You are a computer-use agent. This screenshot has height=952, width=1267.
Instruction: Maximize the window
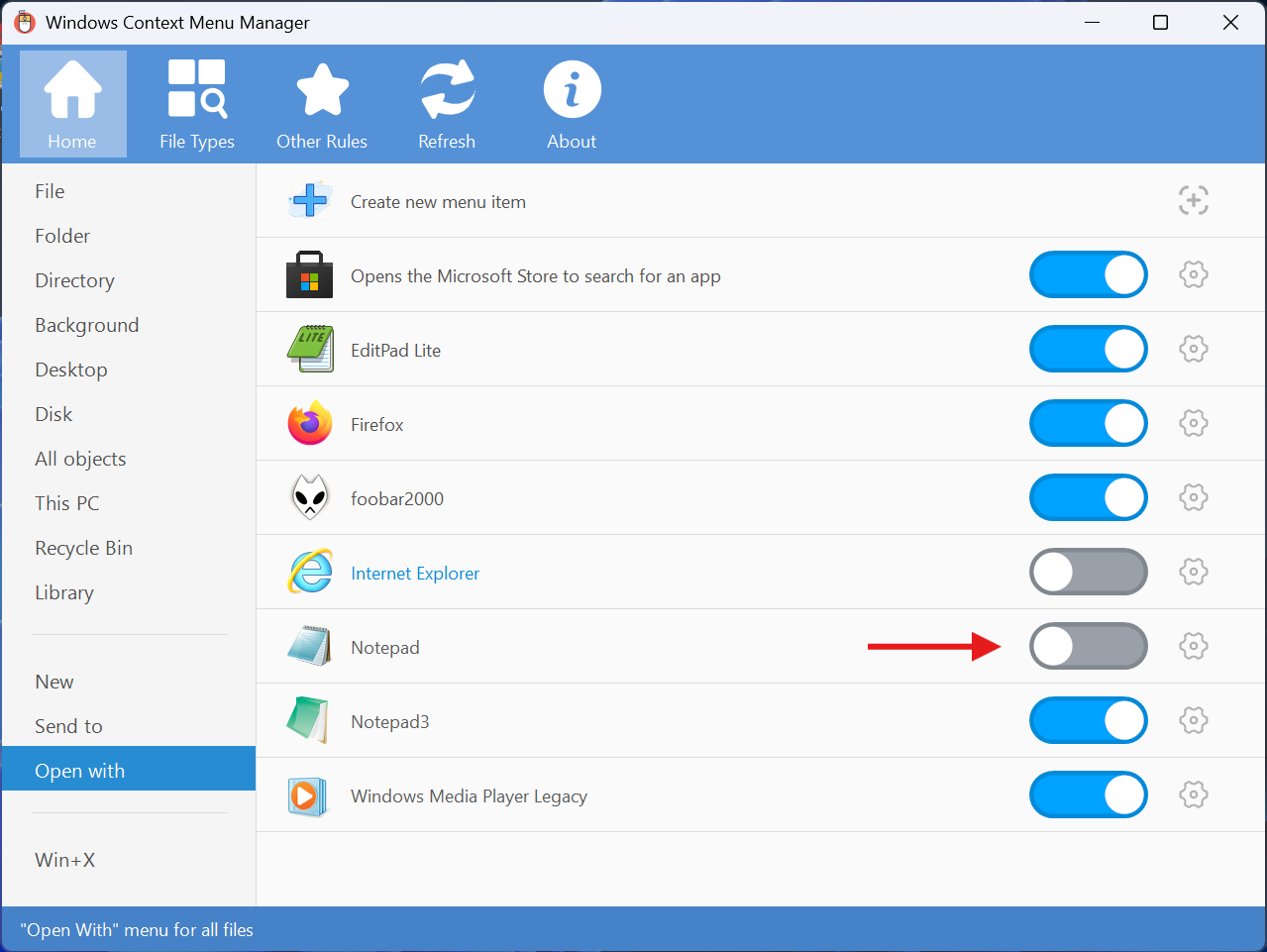click(1161, 22)
